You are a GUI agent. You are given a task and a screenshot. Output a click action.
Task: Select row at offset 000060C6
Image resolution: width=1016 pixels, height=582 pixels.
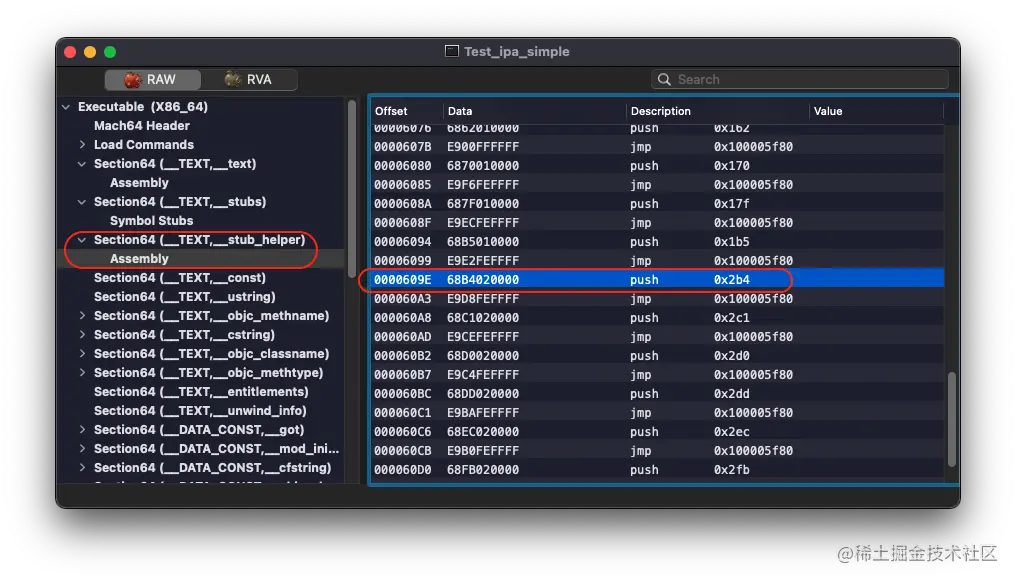[657, 432]
